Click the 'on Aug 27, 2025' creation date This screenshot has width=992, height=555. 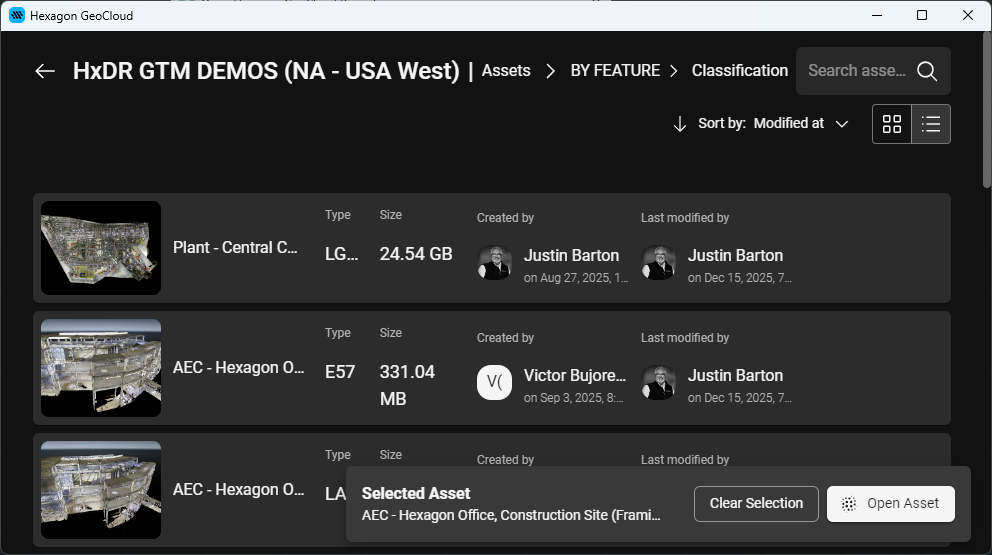[x=576, y=278]
